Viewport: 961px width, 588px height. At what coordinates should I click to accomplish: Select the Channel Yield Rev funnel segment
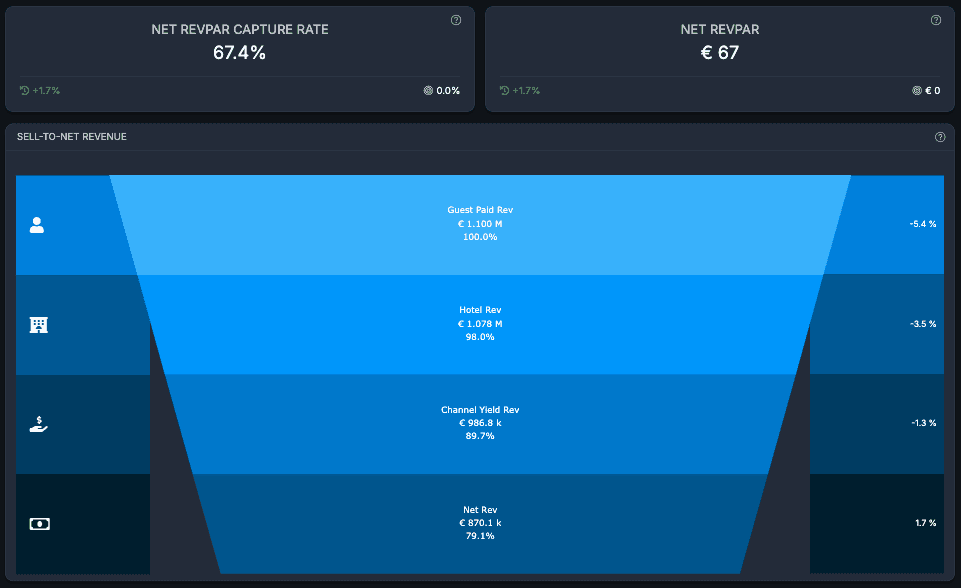[480, 424]
